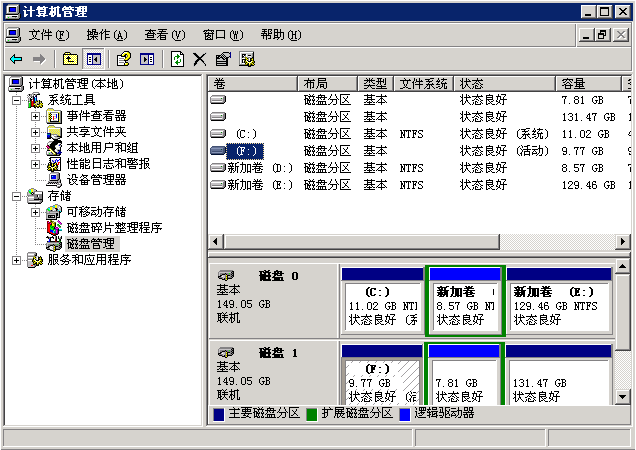Click the 文件系统 column header
This screenshot has width=636, height=450.
point(423,83)
